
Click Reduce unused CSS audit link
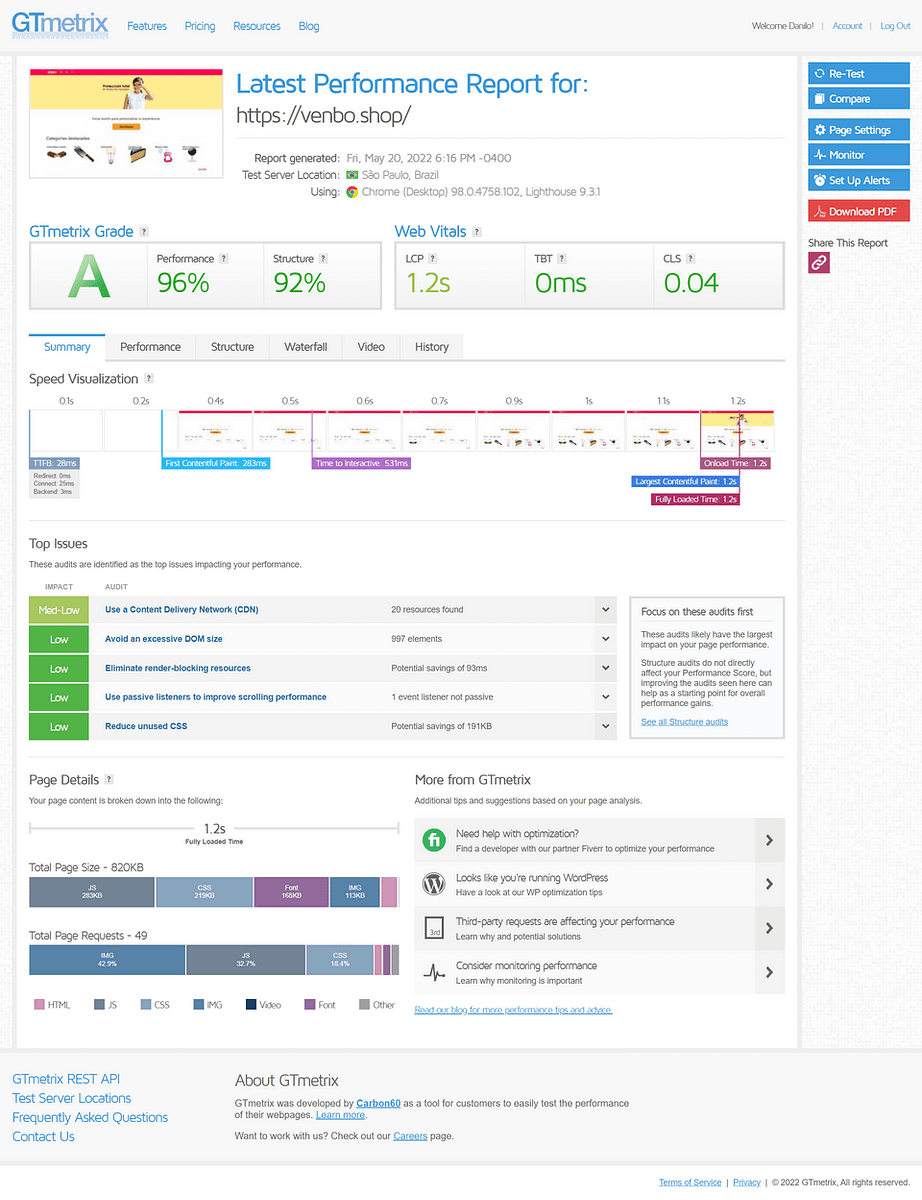pyautogui.click(x=146, y=726)
